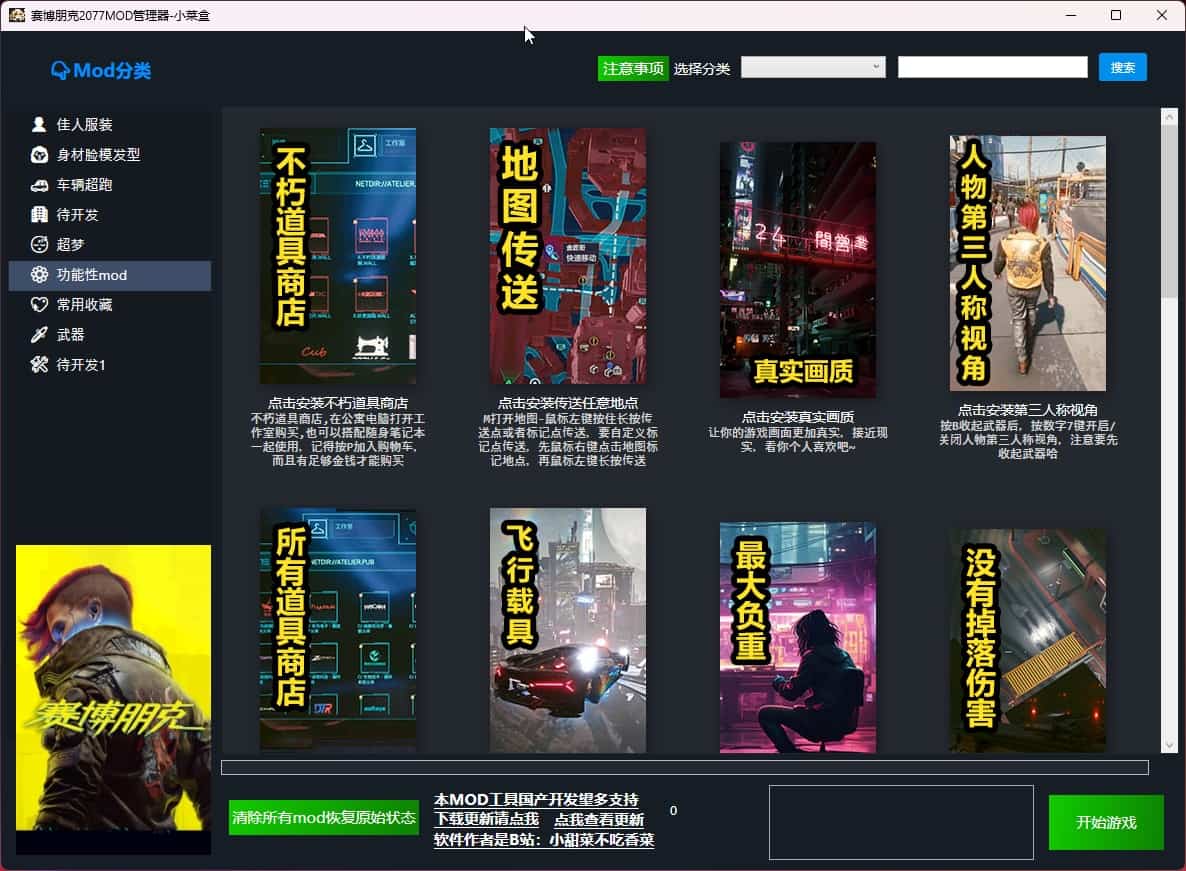Click the scroll-down arrow of mod list

click(1169, 745)
